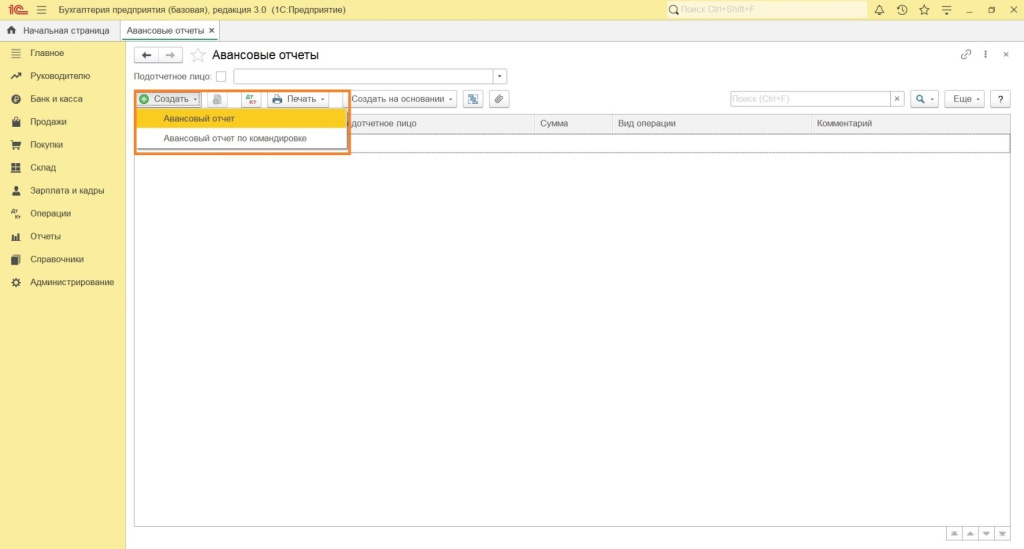Add Авансовые отчеты page to favorites star
This screenshot has height=549, width=1024.
198,55
